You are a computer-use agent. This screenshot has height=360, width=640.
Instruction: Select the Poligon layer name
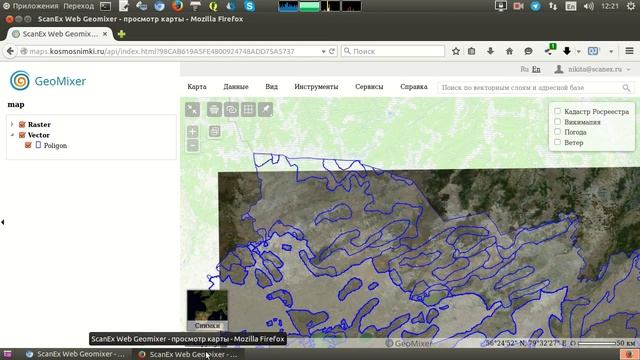tap(56, 145)
